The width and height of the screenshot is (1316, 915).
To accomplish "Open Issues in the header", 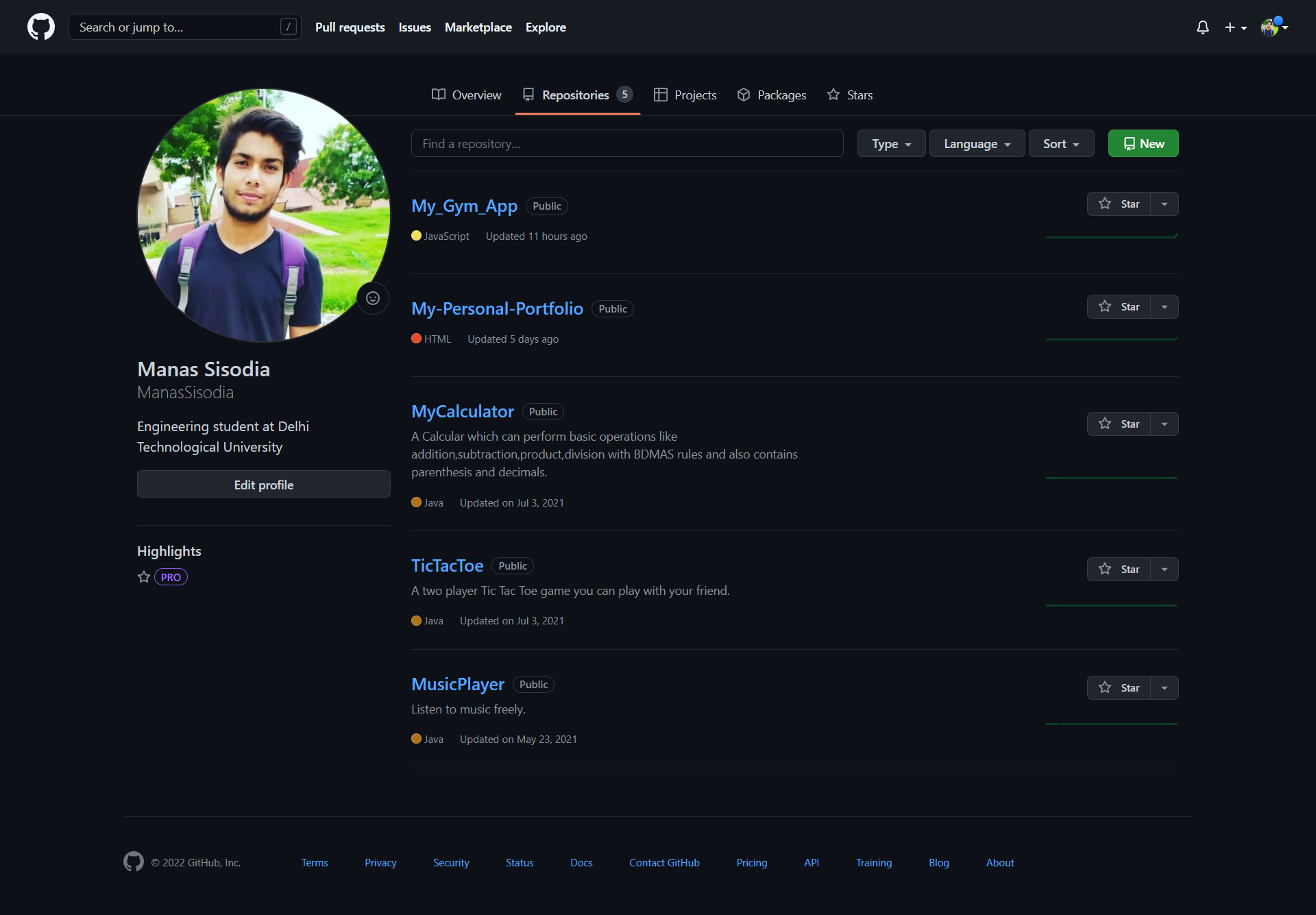I will (x=415, y=27).
